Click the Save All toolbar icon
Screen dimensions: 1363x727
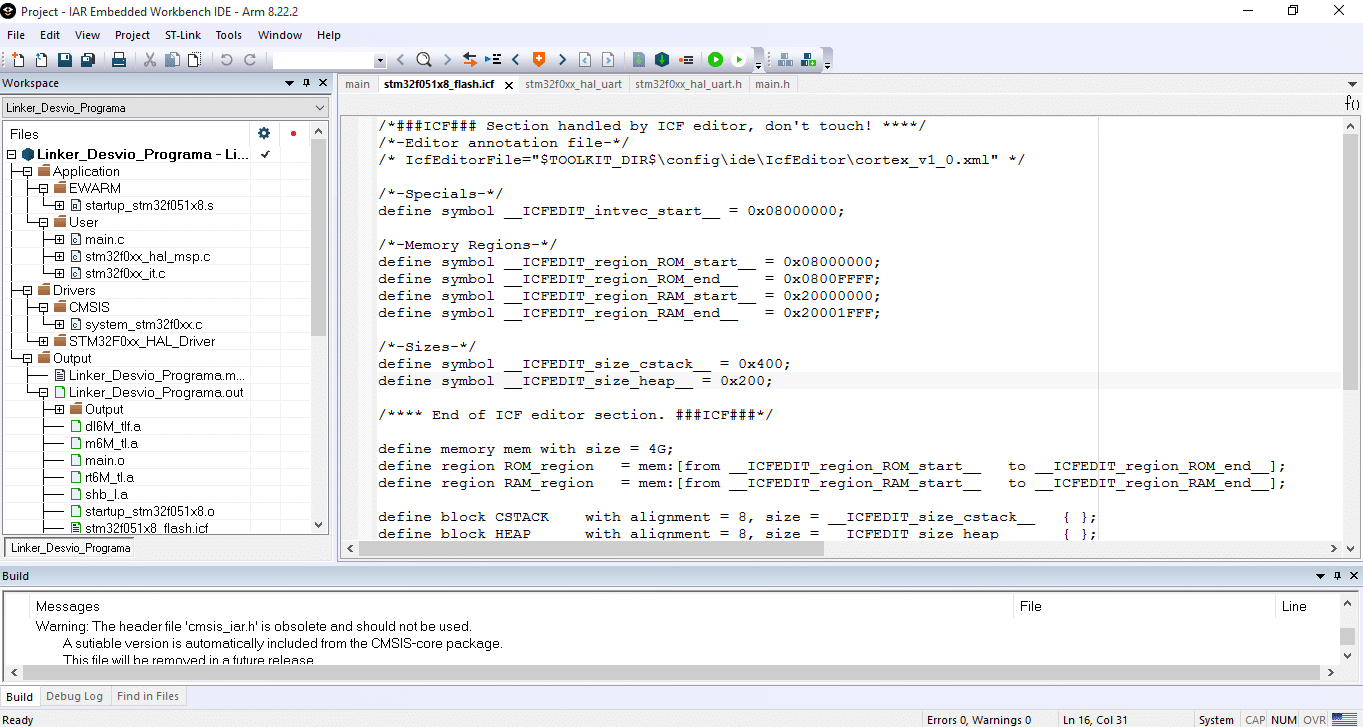[x=88, y=60]
